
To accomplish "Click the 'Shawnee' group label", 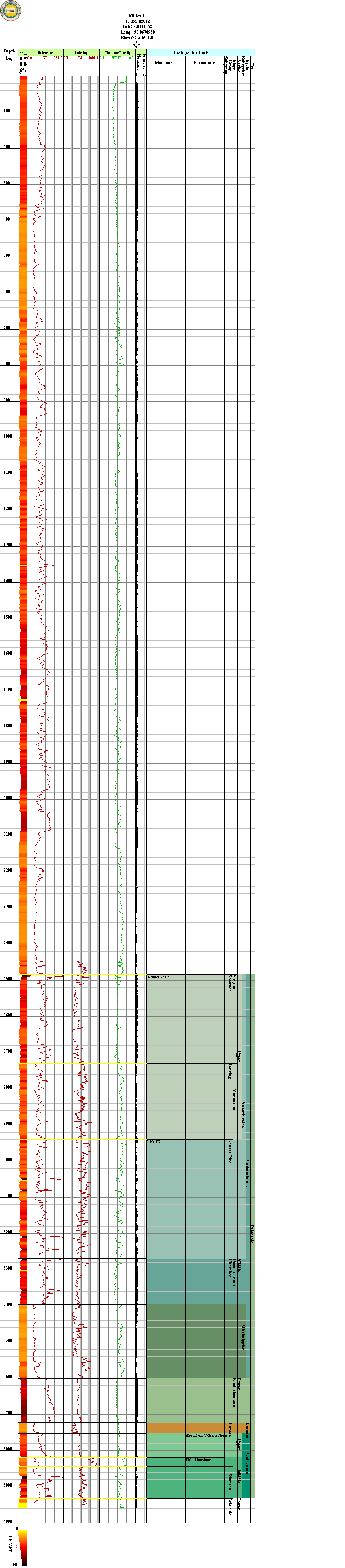I will point(230,983).
